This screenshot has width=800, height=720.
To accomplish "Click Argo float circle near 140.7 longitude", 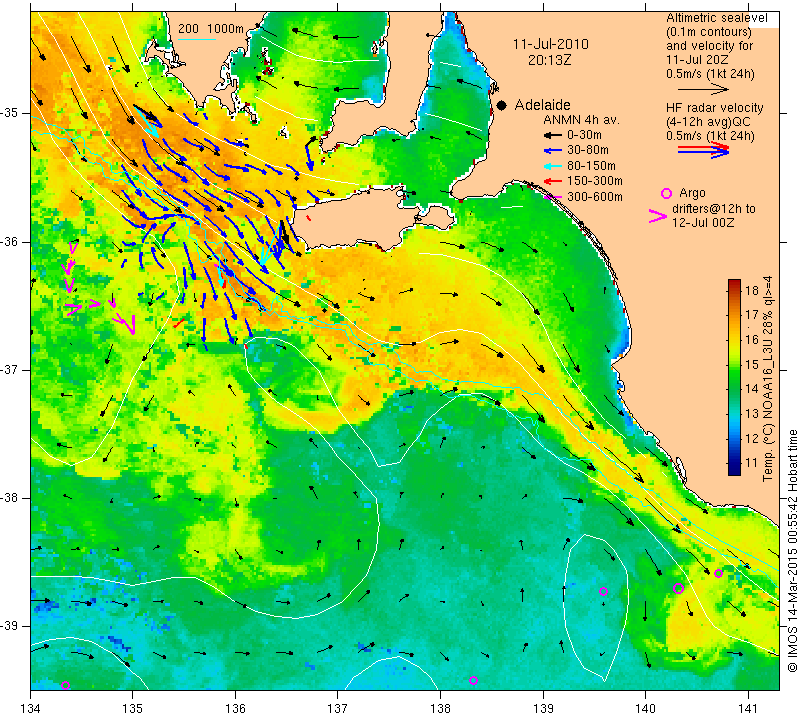I will (718, 573).
